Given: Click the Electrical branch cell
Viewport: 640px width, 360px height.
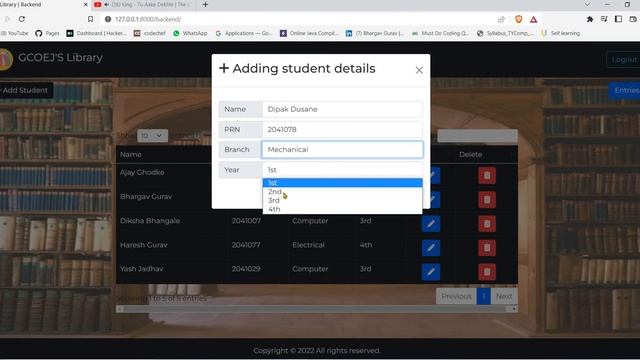Looking at the screenshot, I should point(308,245).
